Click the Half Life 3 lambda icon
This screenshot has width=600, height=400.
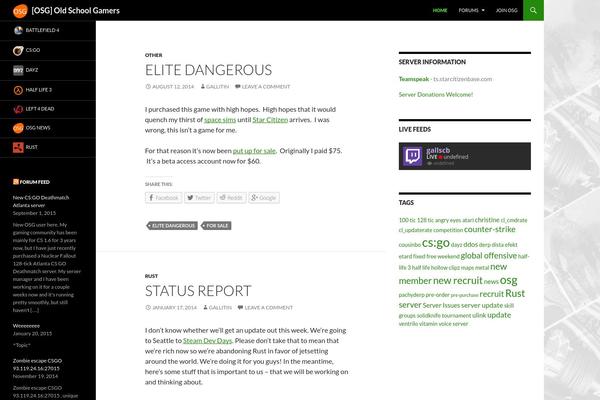pos(18,90)
